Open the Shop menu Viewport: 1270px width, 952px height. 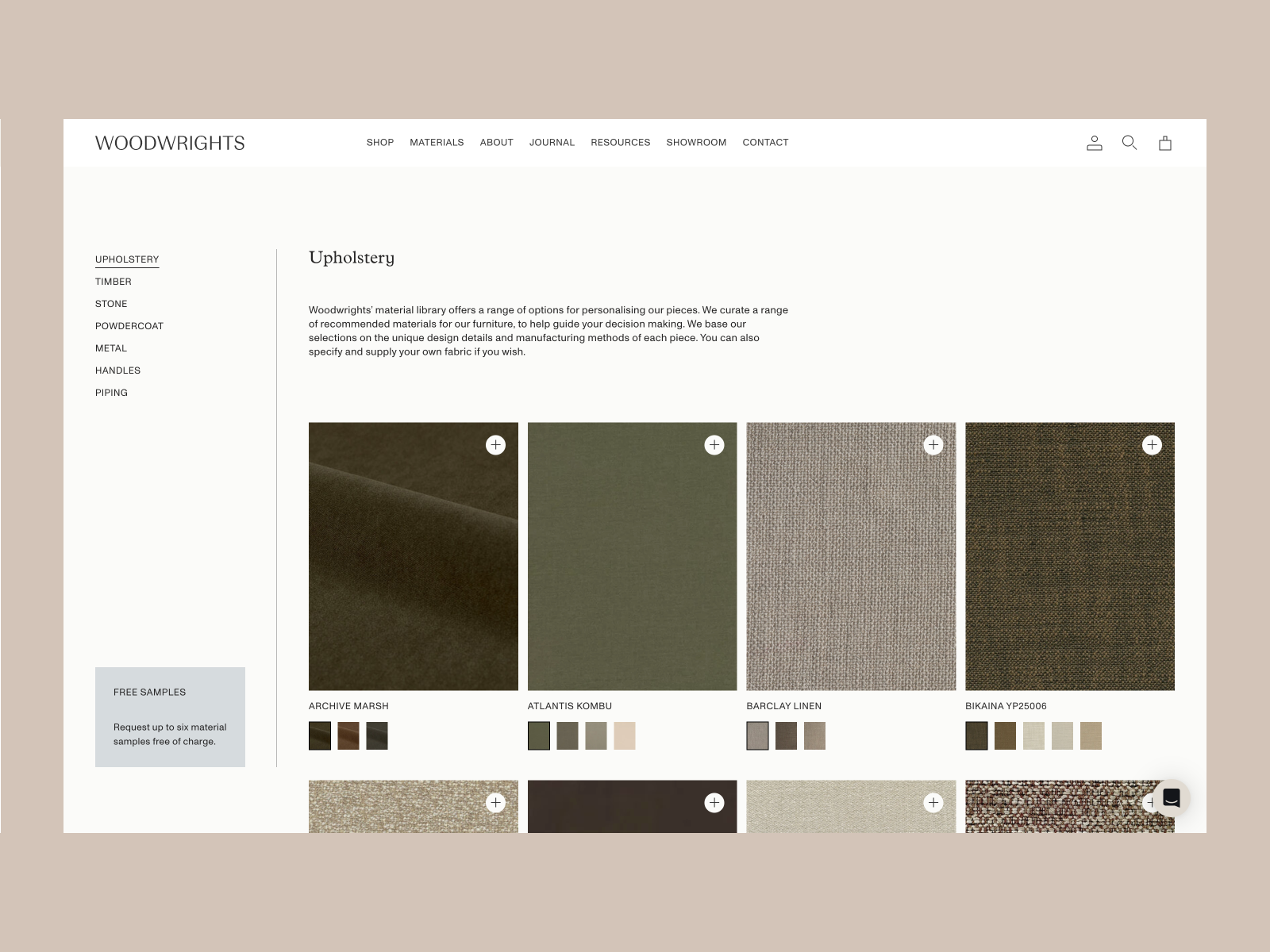(380, 143)
